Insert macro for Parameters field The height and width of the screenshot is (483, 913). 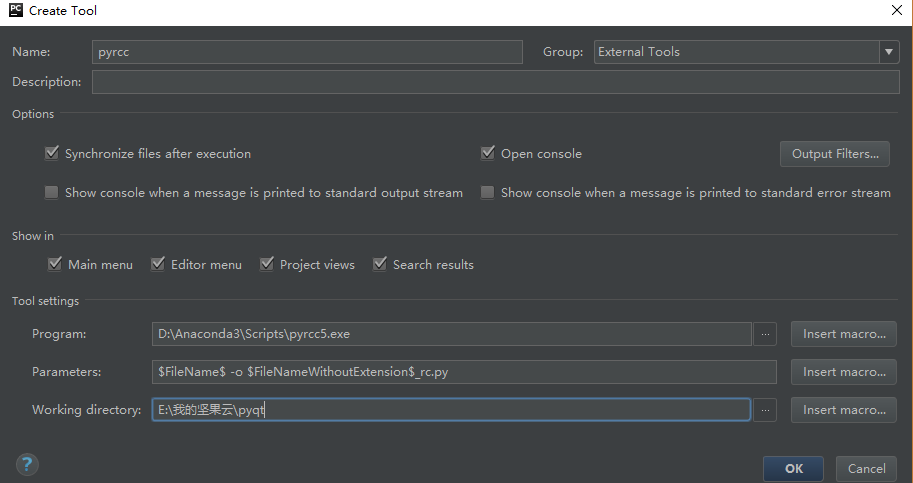pyautogui.click(x=843, y=372)
